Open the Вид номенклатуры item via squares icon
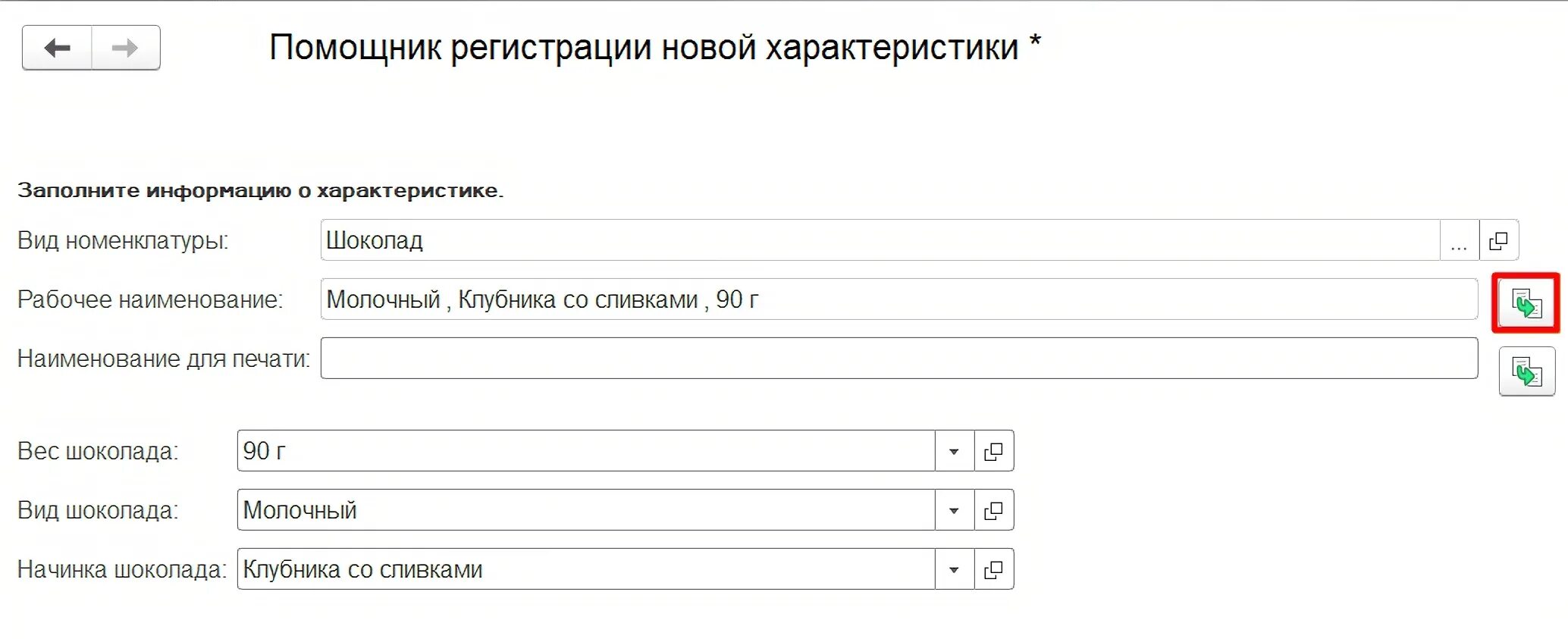This screenshot has width=1568, height=639. [x=1498, y=241]
